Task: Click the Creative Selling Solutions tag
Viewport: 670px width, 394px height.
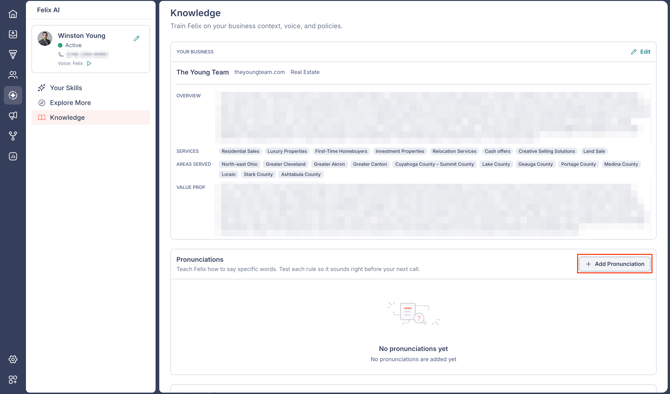Action: [x=547, y=151]
